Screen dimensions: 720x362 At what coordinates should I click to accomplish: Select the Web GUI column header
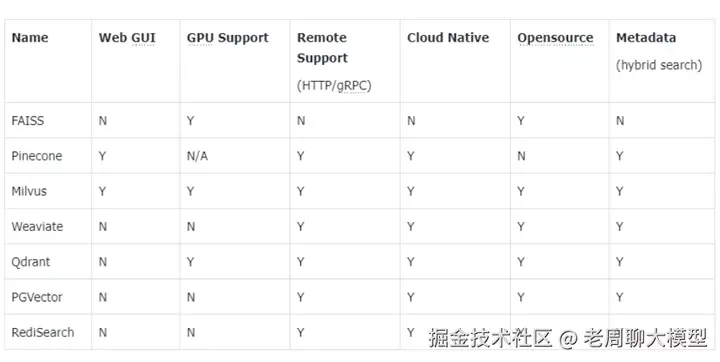pyautogui.click(x=127, y=38)
